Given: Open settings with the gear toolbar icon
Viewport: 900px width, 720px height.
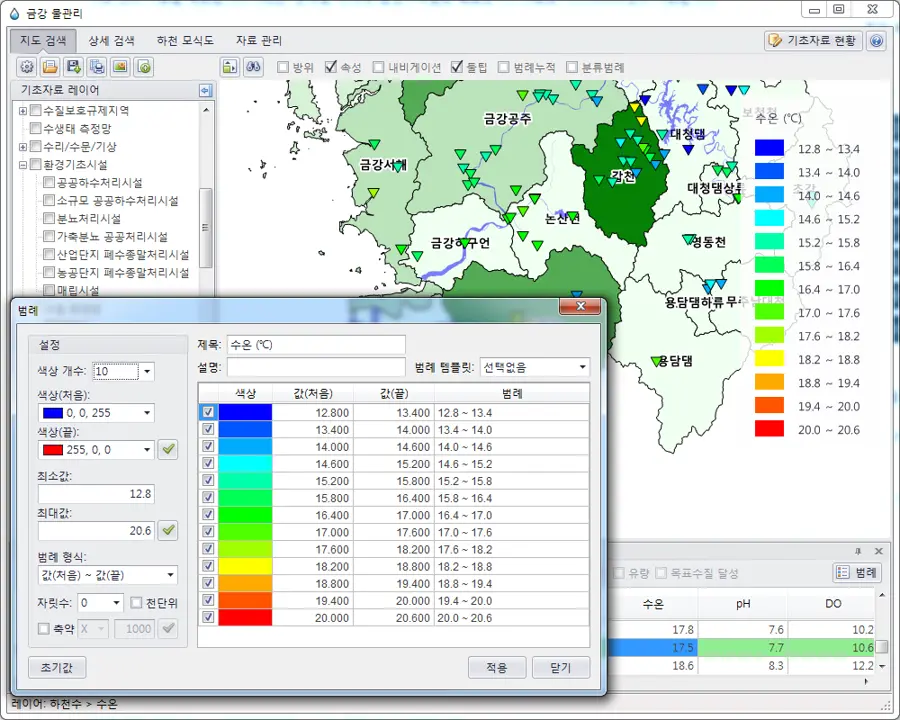Looking at the screenshot, I should 26,67.
